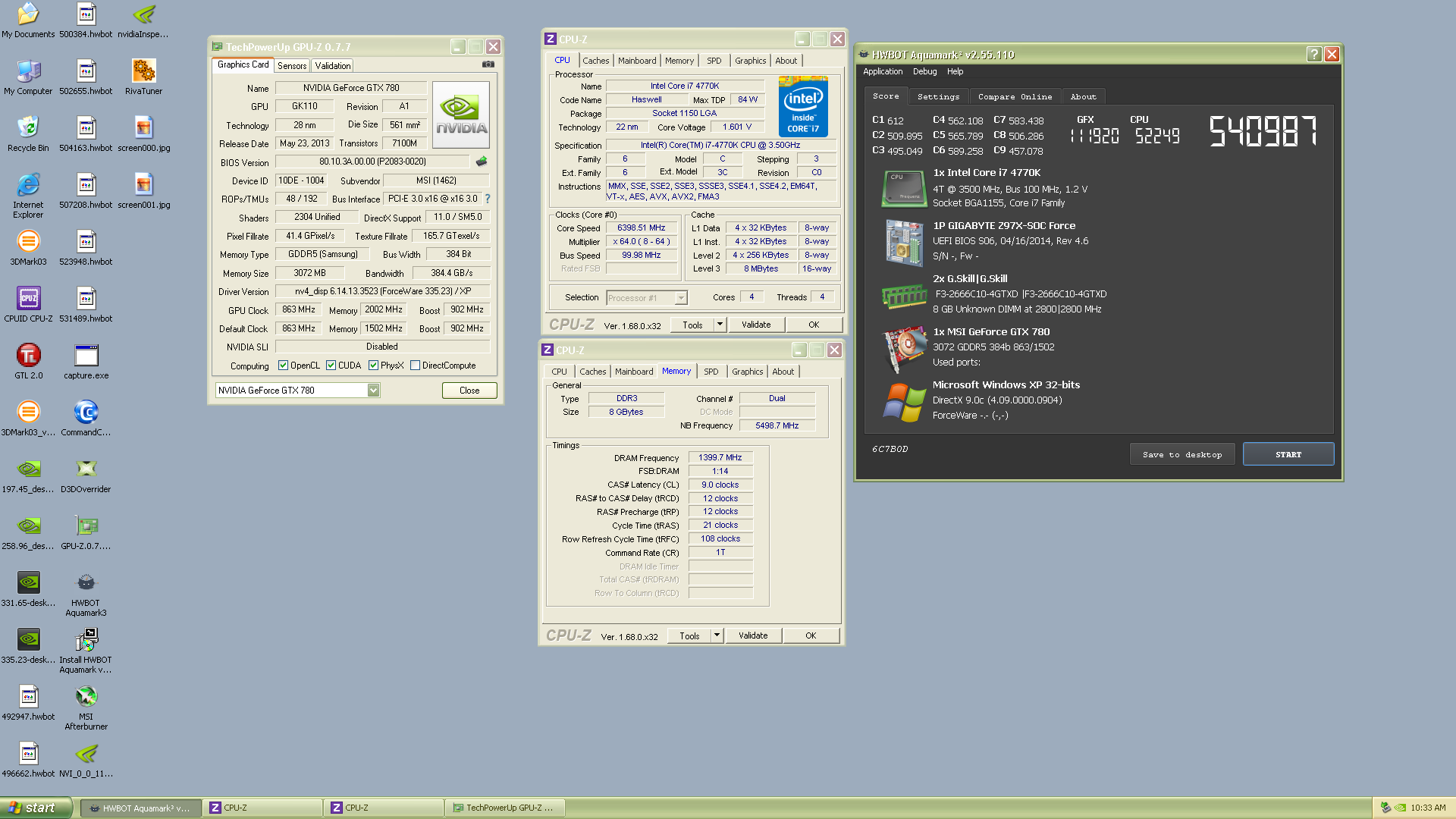Image resolution: width=1456 pixels, height=819 pixels.
Task: Switch to the Compare Online tab in Aquamark
Action: click(x=1015, y=96)
